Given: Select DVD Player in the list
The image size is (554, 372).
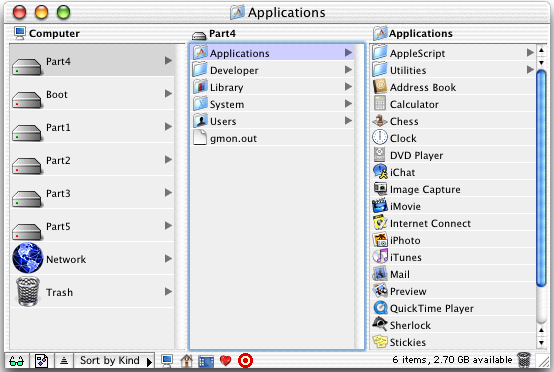Looking at the screenshot, I should (x=453, y=155).
